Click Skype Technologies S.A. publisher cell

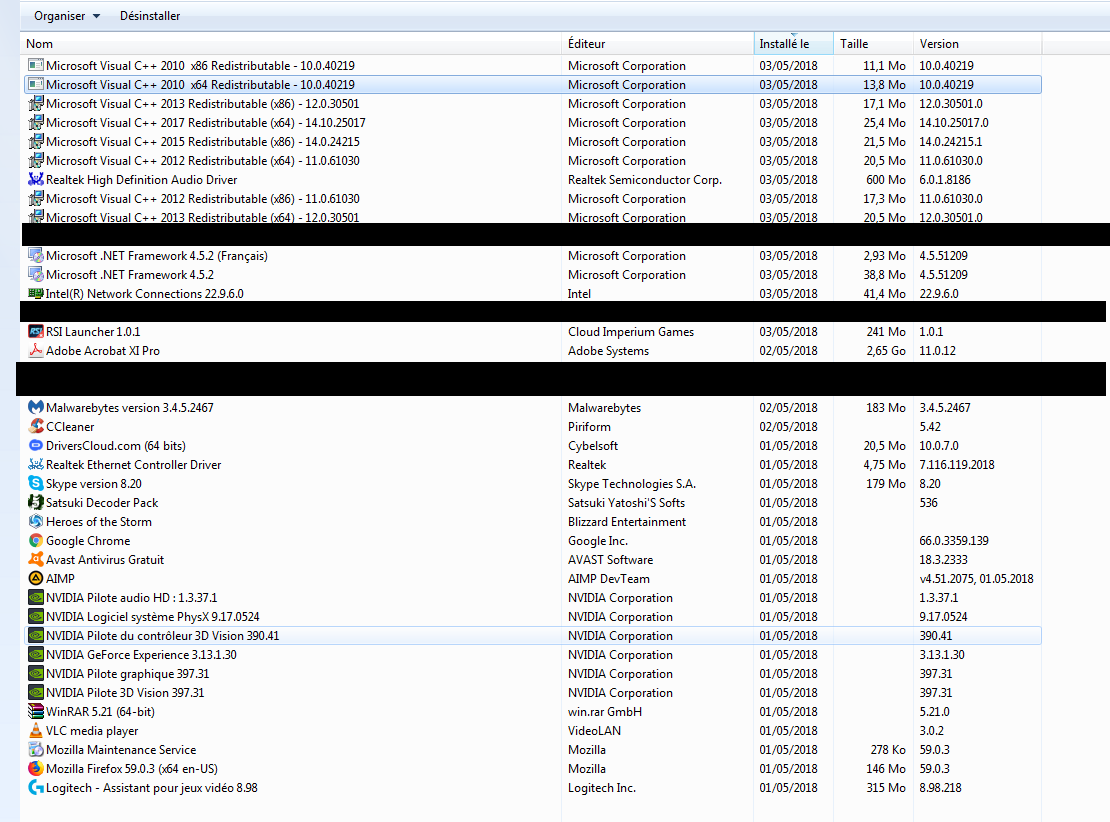[631, 484]
